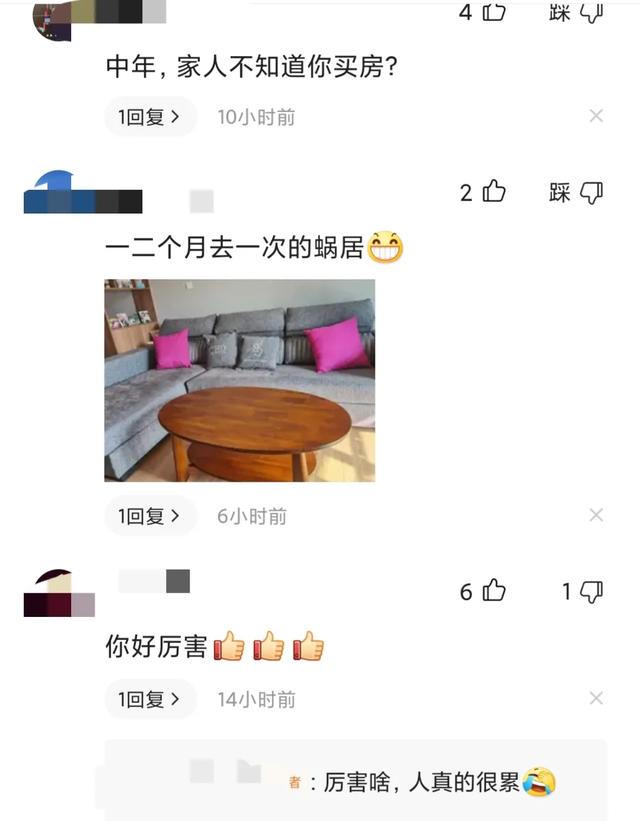Screen dimensions: 640x821
Task: Dislike the 中年家人不知道你买房 comment
Action: pos(591,13)
